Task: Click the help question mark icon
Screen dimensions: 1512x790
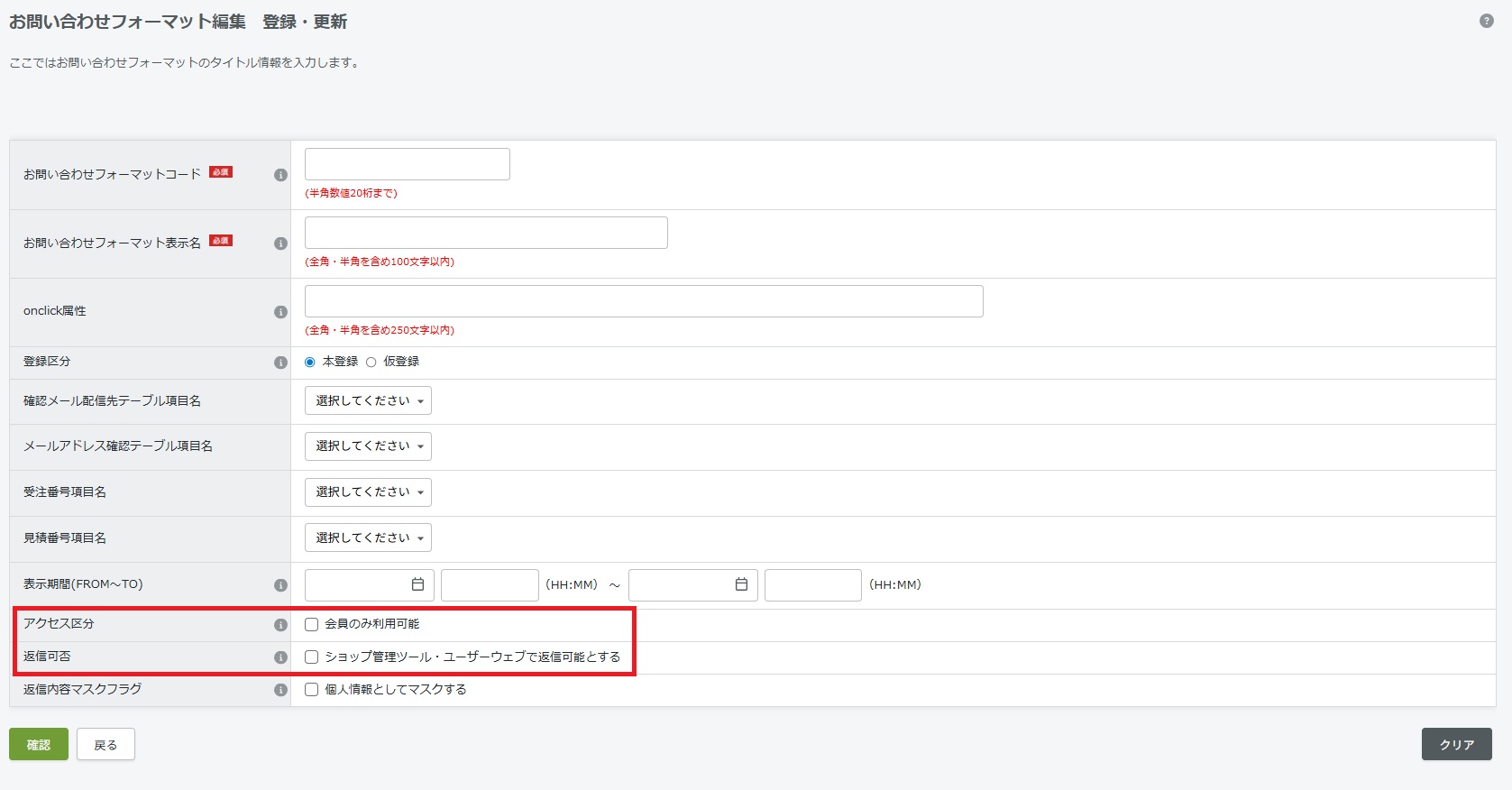Action: click(1486, 21)
